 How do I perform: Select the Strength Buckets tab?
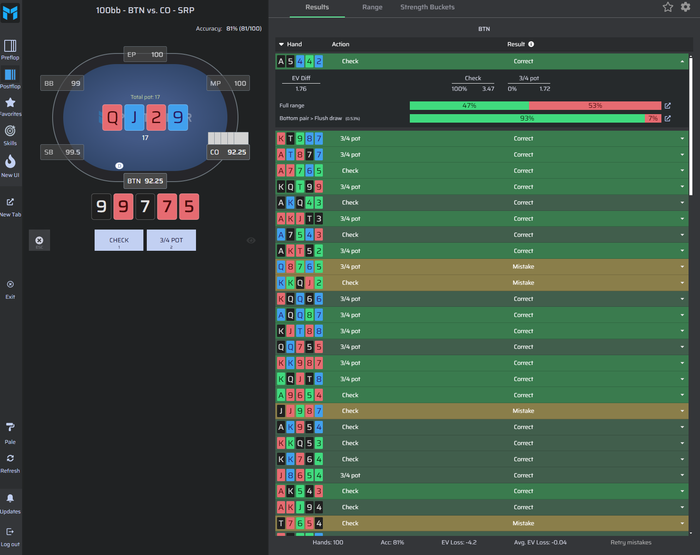tap(427, 7)
